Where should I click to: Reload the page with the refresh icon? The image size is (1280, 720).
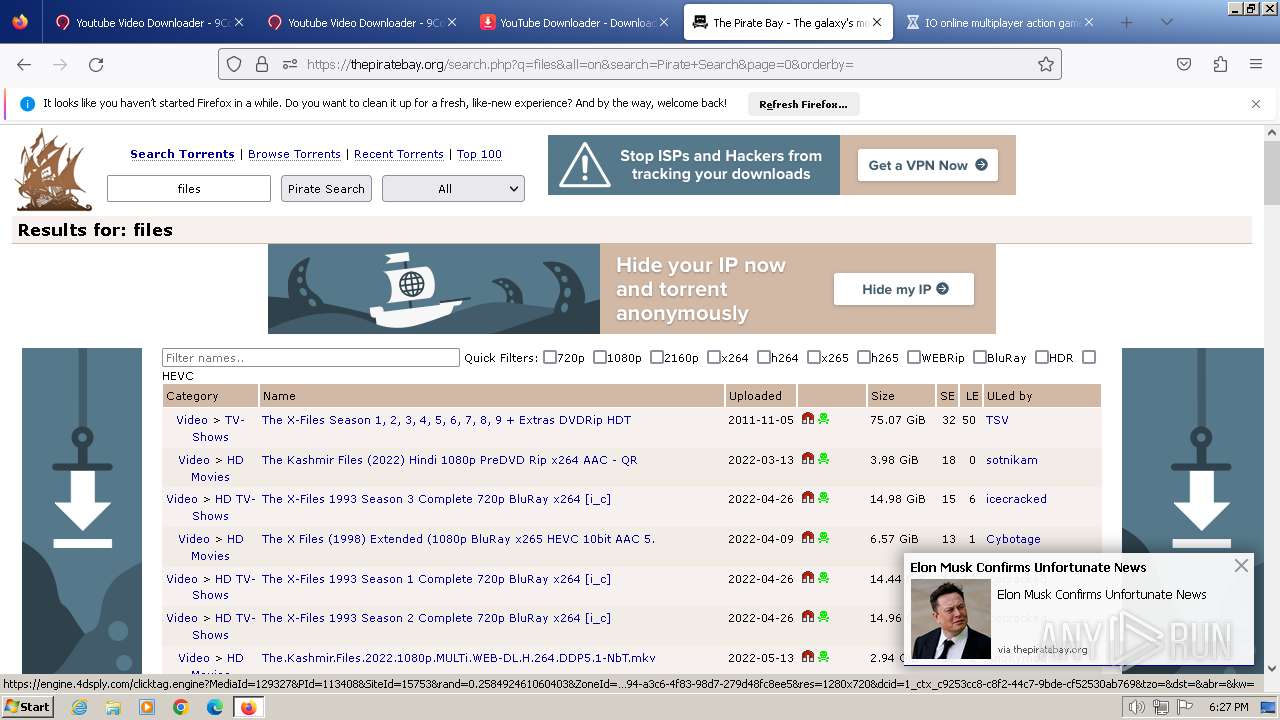(96, 64)
